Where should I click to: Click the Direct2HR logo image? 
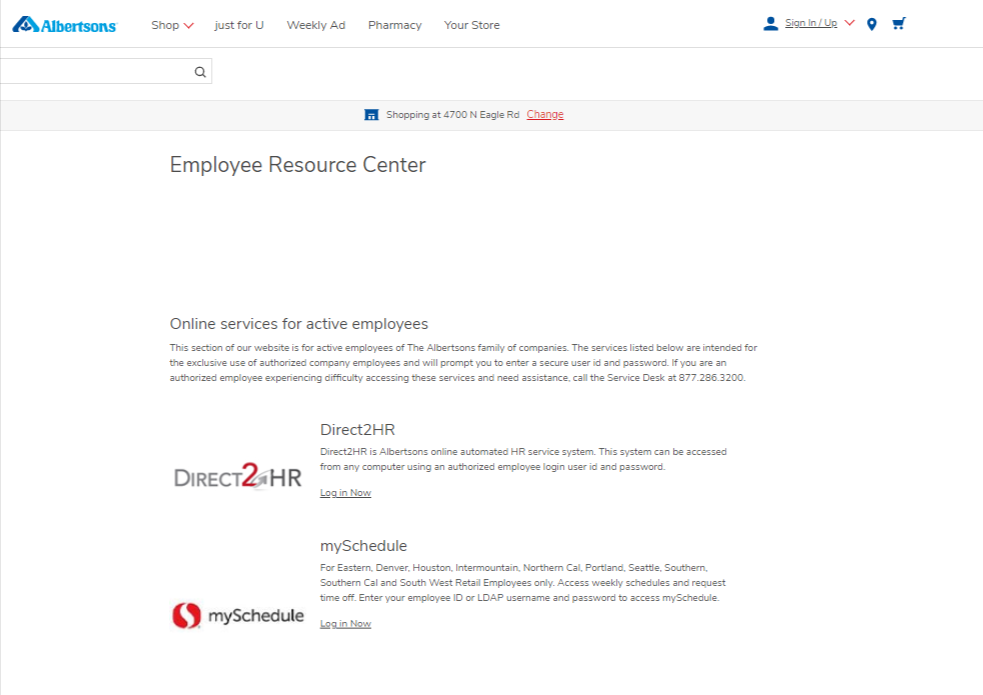237,477
